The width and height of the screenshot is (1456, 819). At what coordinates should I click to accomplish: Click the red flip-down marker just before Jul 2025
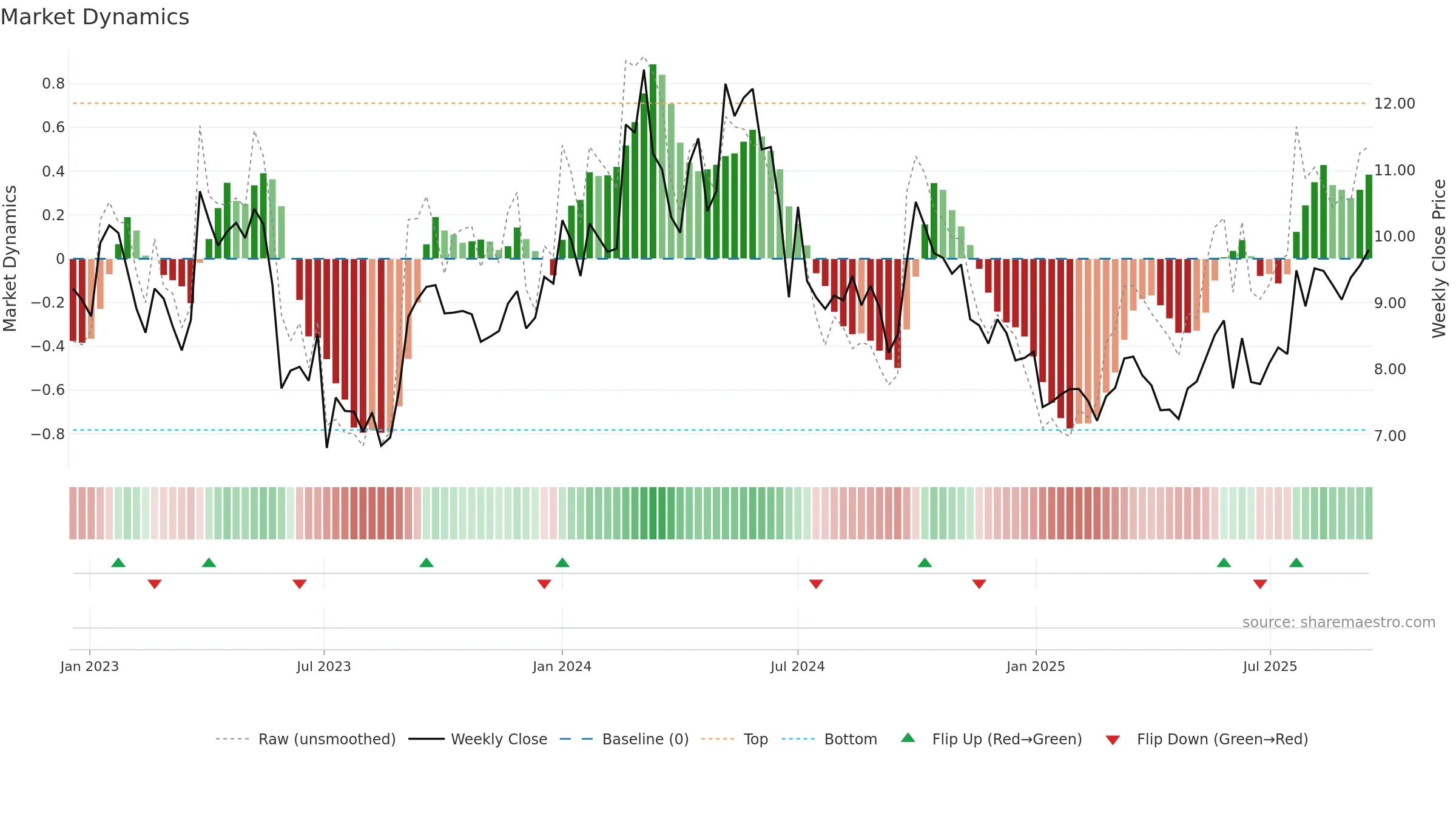(1260, 584)
